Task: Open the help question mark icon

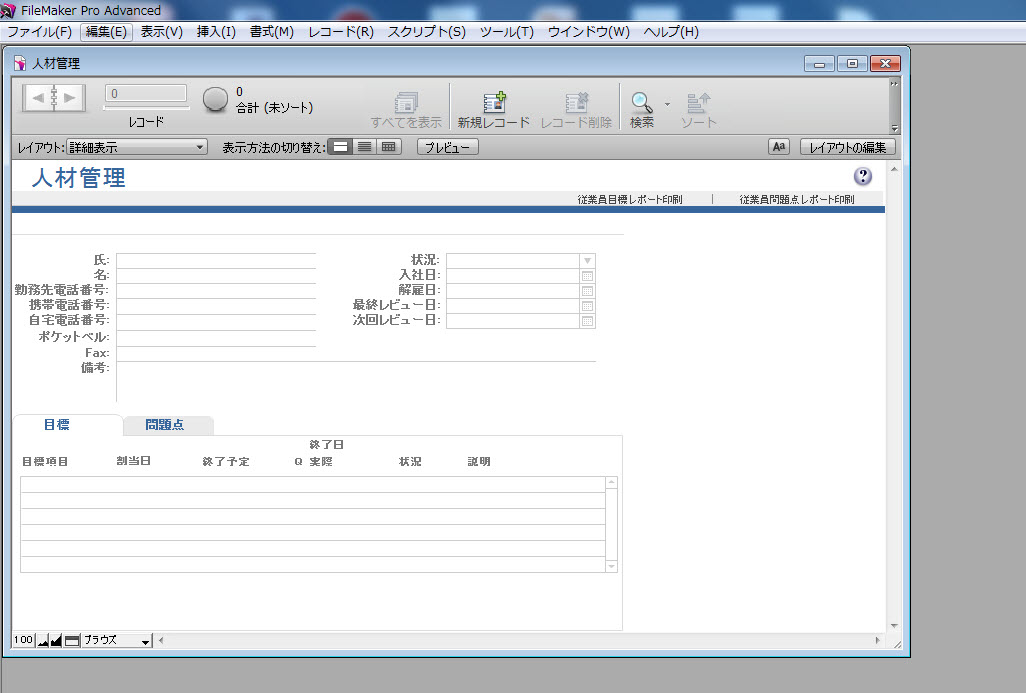Action: pos(862,176)
